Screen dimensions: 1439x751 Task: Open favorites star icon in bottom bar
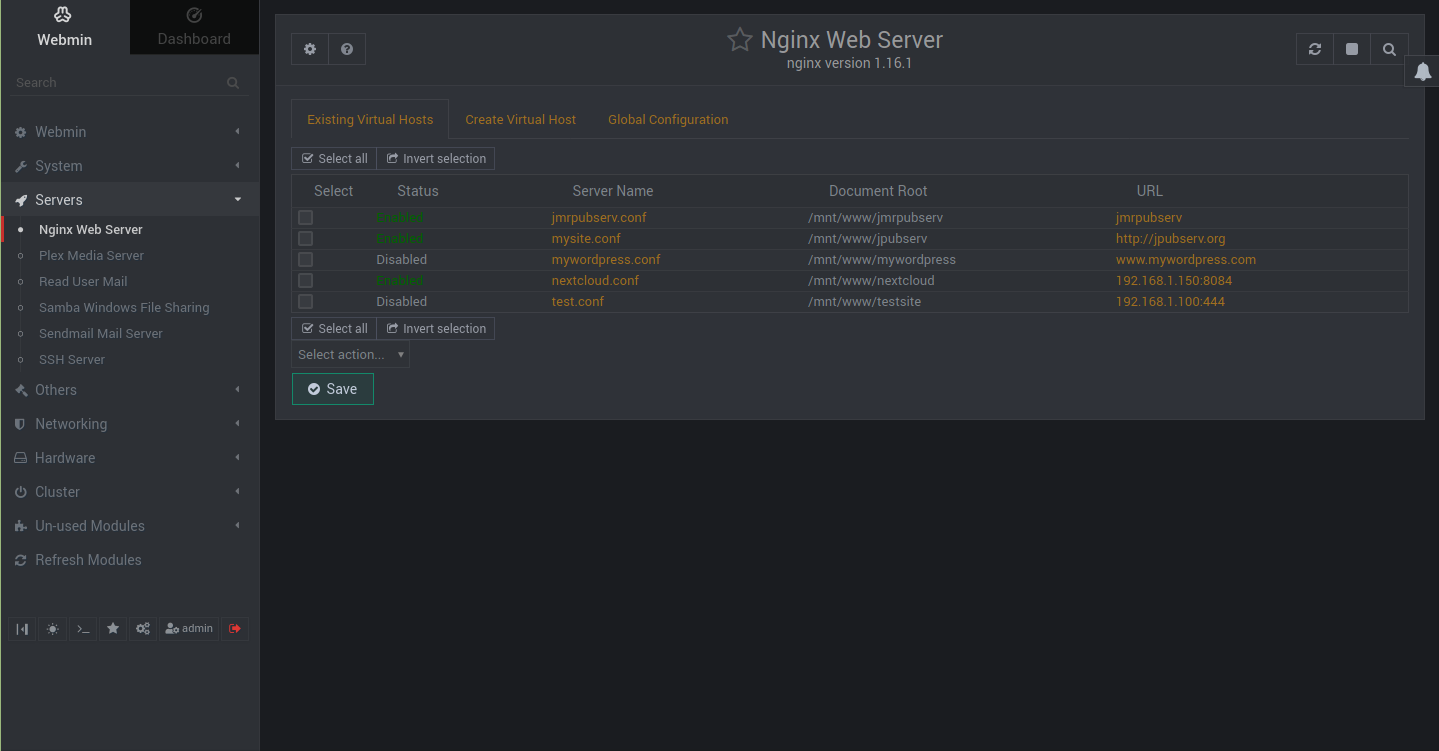[113, 628]
